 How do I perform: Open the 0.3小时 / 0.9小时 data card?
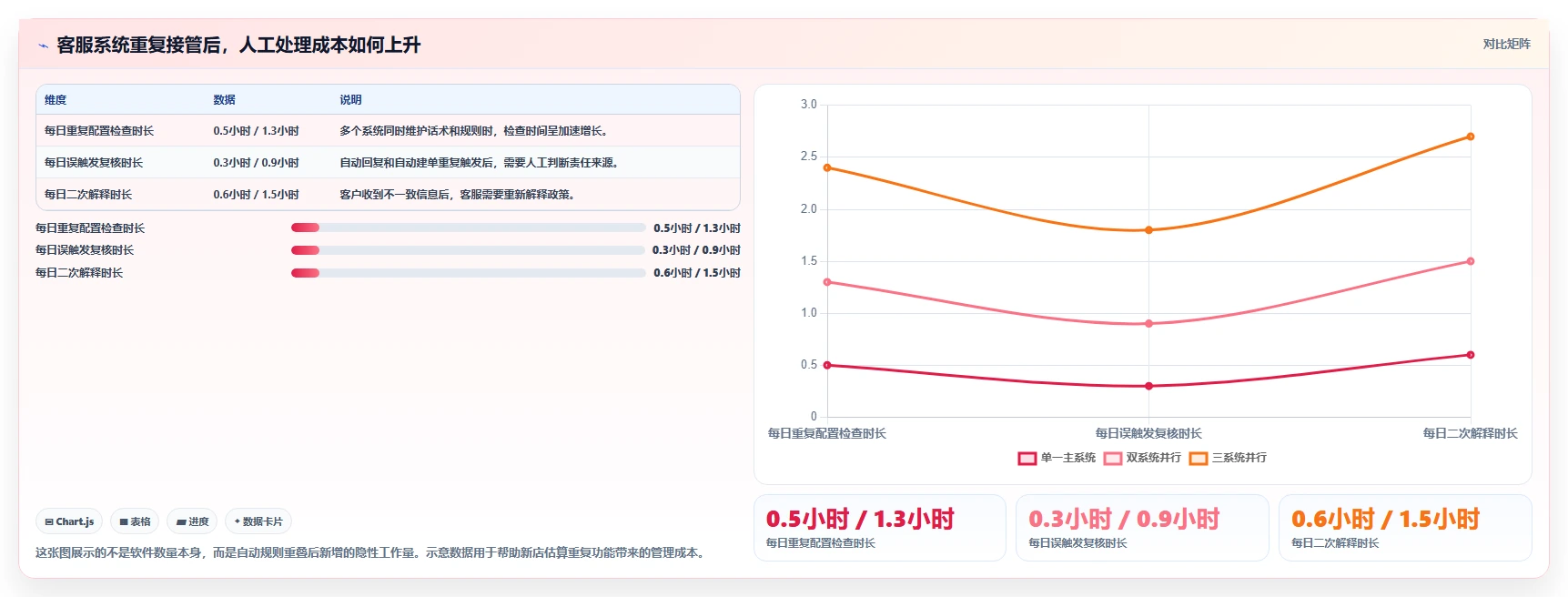pos(1142,528)
